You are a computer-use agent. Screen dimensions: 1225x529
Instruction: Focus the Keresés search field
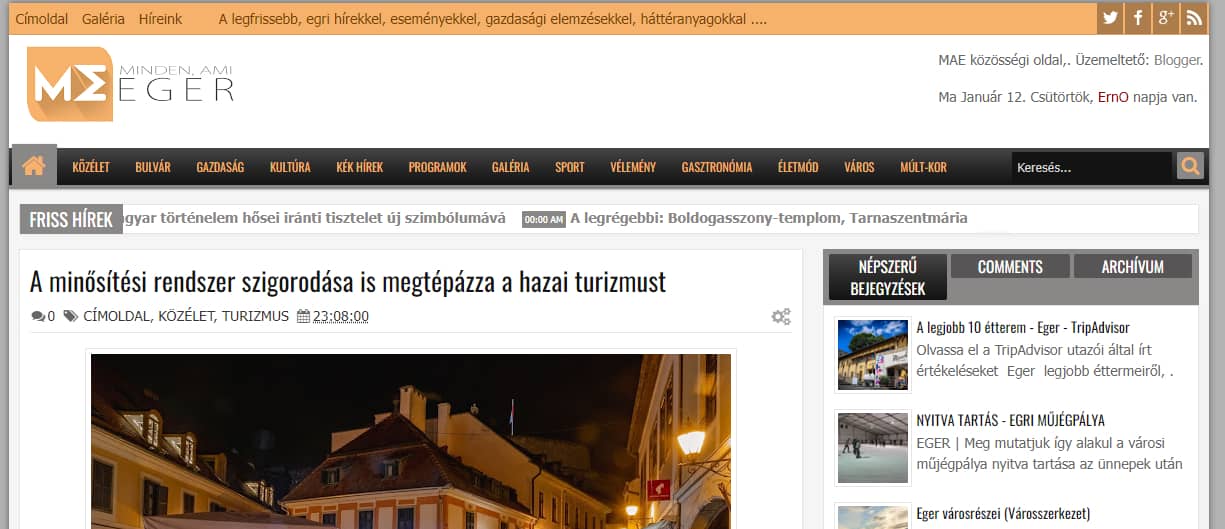(1091, 167)
